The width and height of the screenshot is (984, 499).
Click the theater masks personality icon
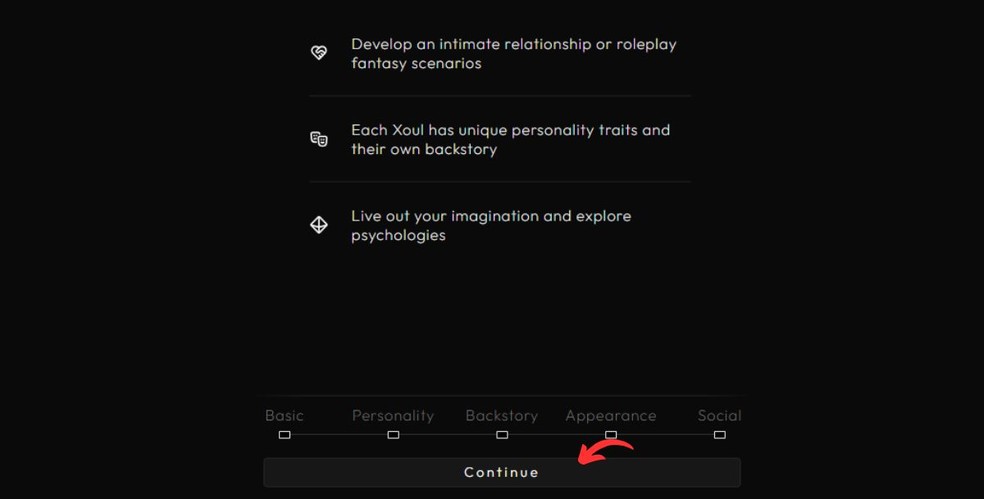pyautogui.click(x=319, y=139)
